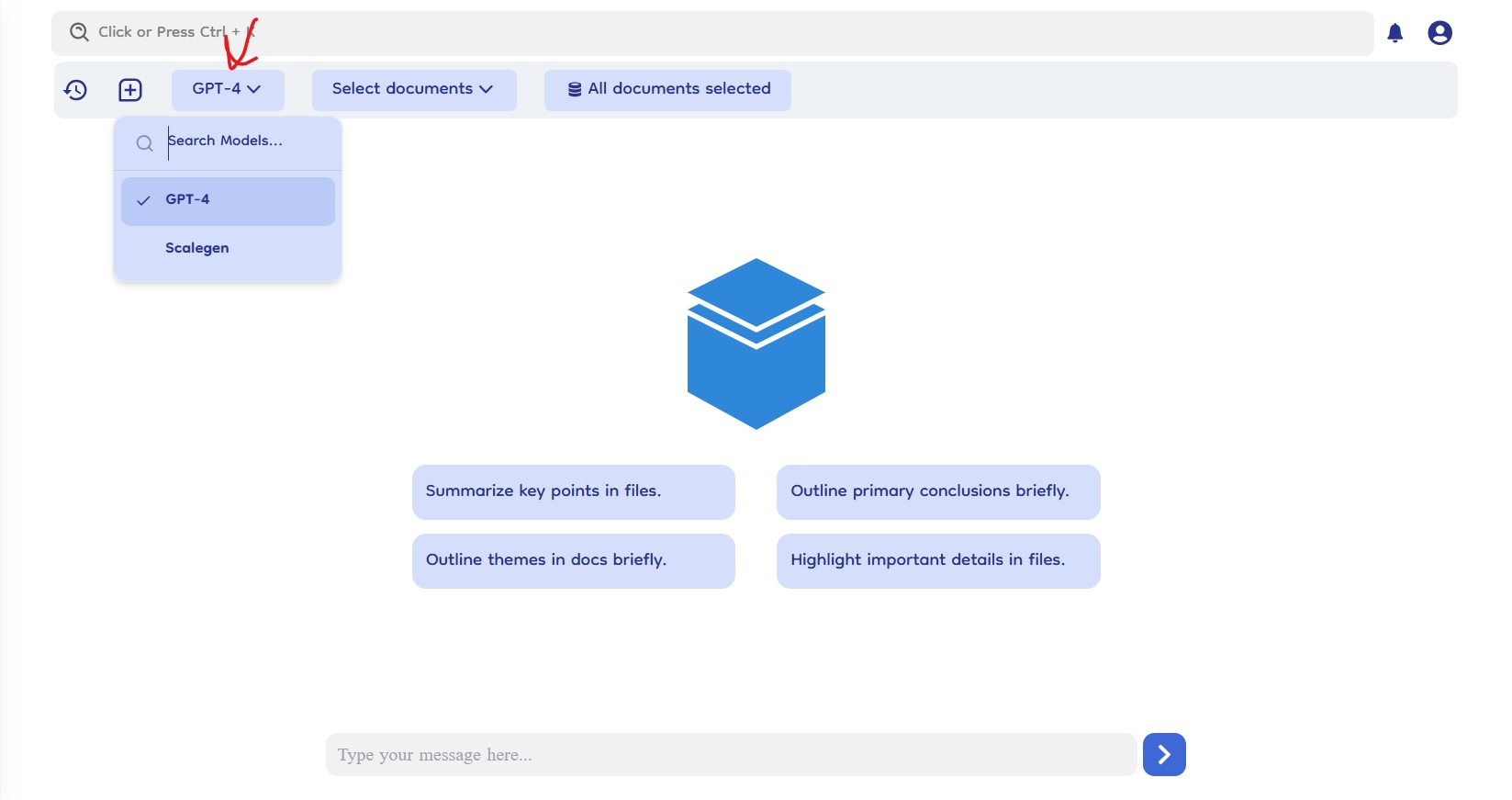The height and width of the screenshot is (800, 1512).
Task: Click the "Type your message here" input
Action: 730,754
